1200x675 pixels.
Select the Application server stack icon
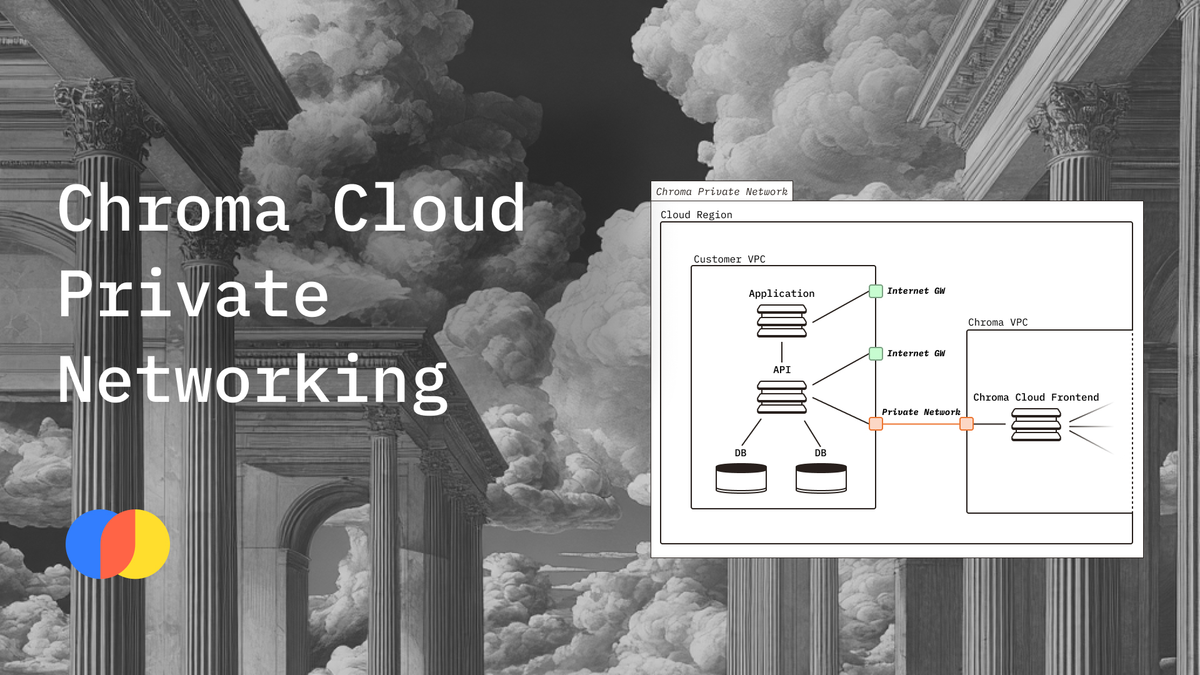pos(781,321)
